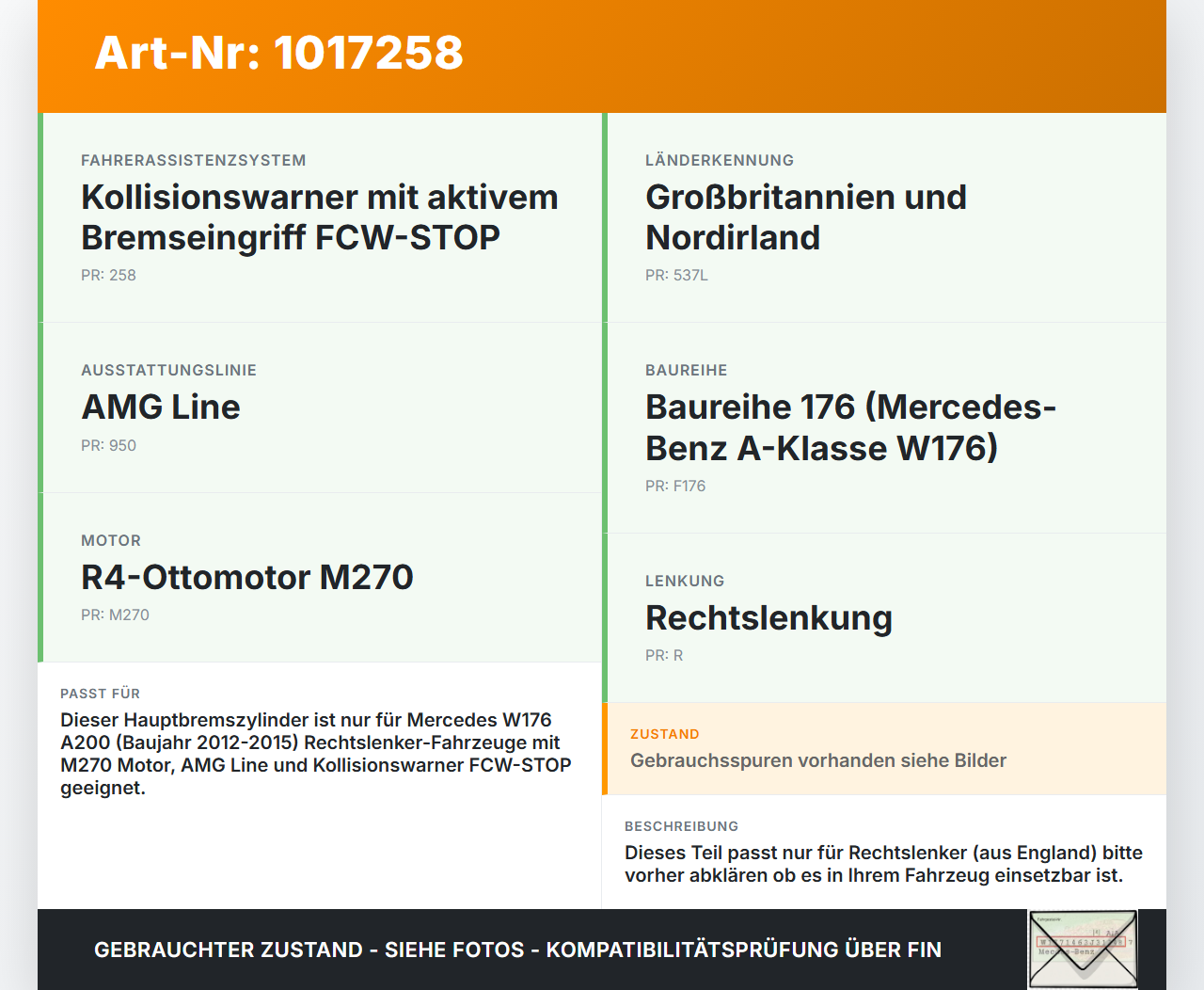Click the PASST FÜR label
Viewport: 1204px width, 990px height.
coord(101,694)
